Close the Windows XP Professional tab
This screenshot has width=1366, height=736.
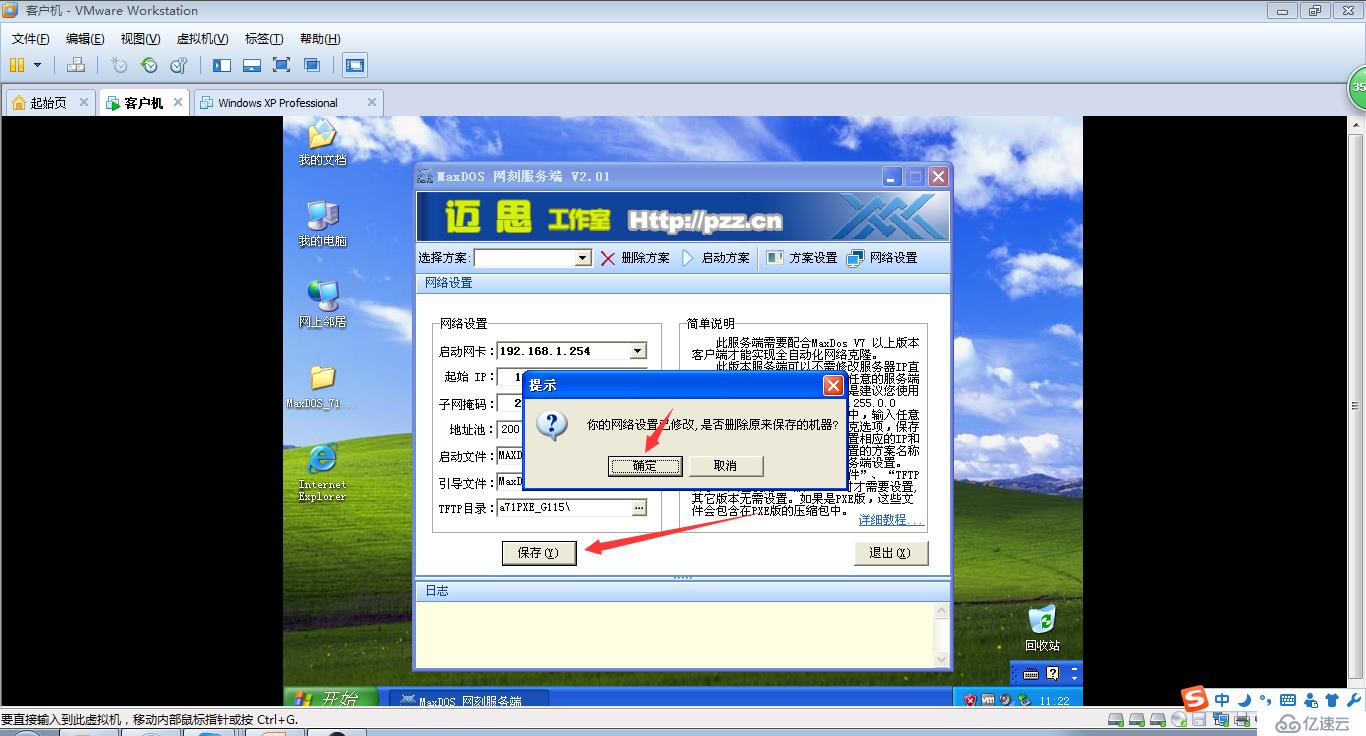pyautogui.click(x=372, y=102)
